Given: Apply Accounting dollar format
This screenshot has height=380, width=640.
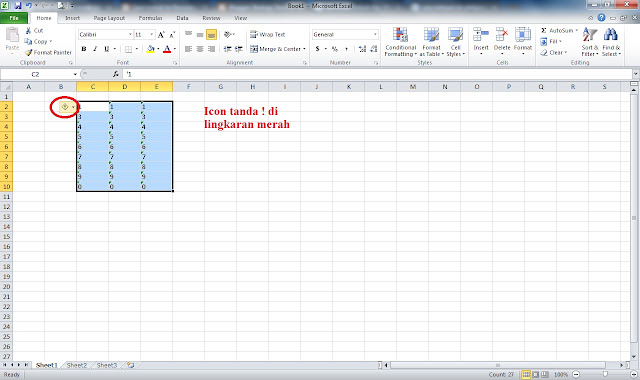Looking at the screenshot, I should coord(318,49).
